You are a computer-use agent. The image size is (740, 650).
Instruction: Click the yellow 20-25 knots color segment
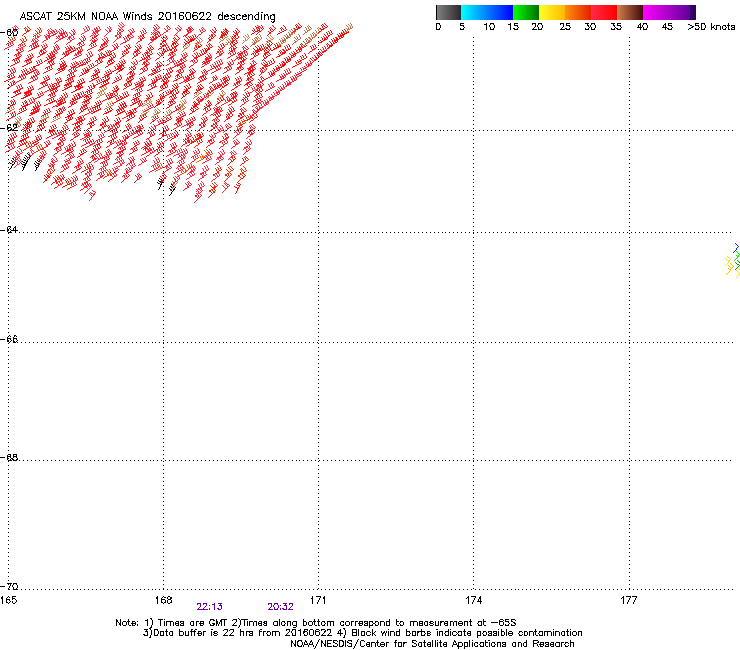(552, 12)
